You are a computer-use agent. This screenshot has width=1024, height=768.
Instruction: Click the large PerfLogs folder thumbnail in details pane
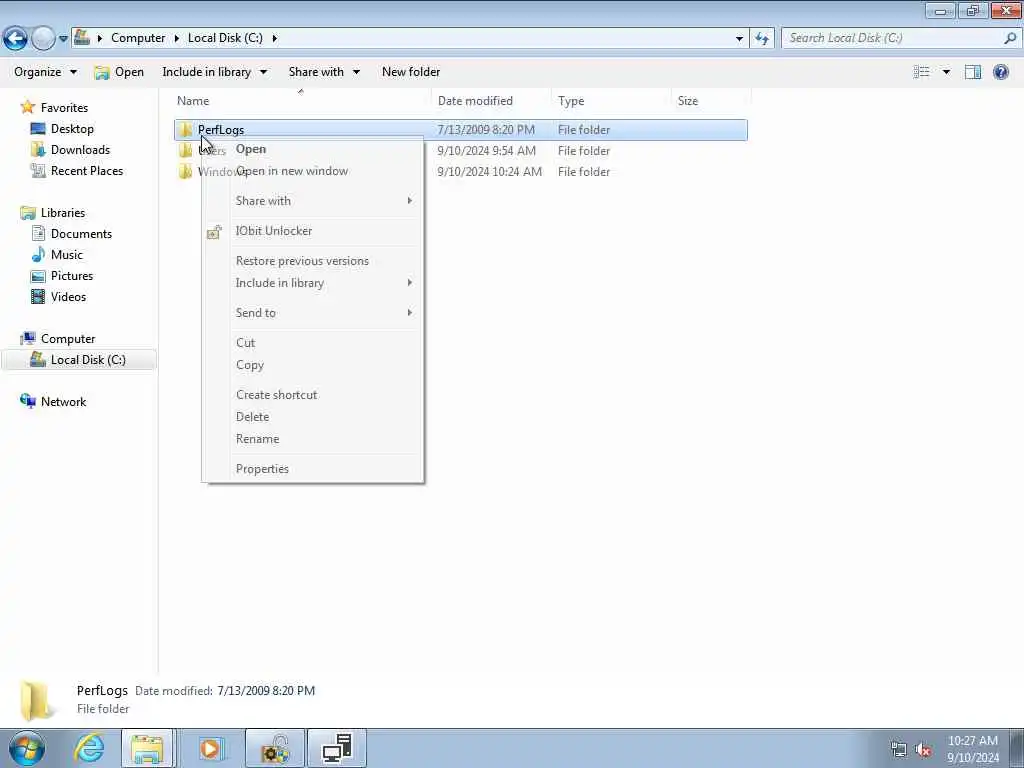[x=35, y=700]
